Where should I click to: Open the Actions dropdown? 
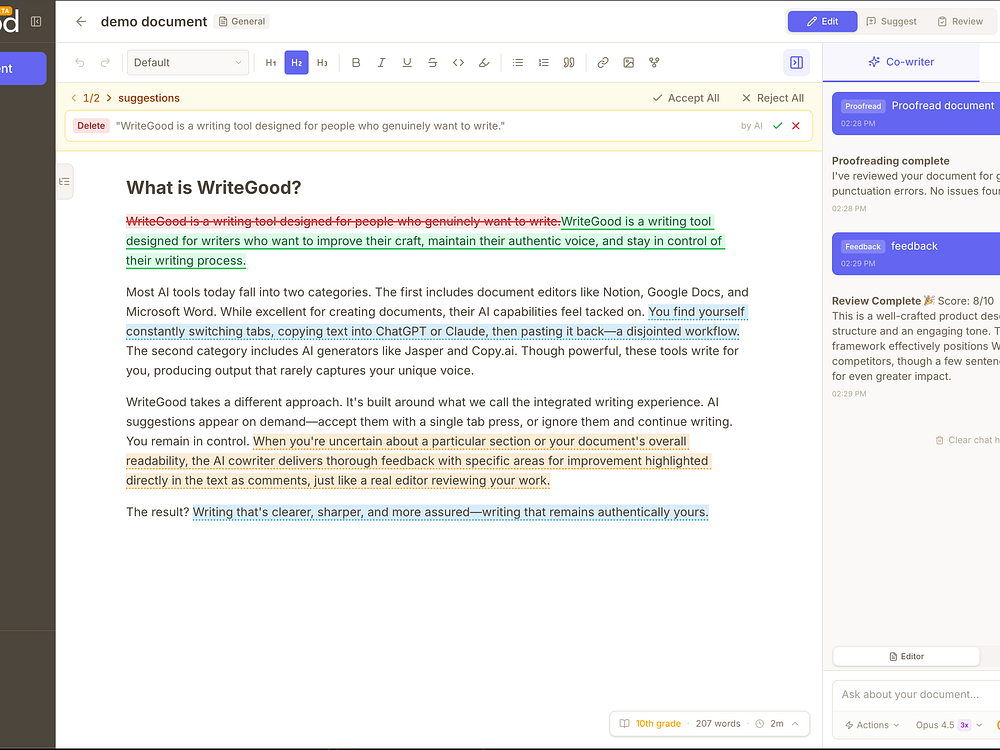pos(872,725)
